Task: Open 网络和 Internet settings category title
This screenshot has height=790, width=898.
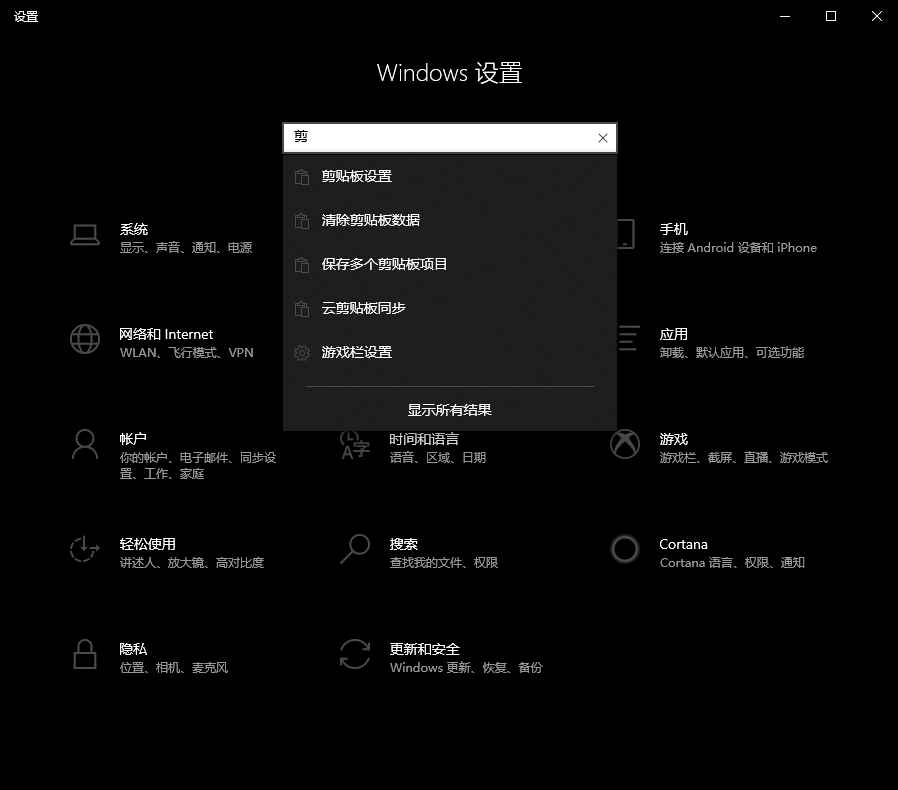Action: point(166,334)
